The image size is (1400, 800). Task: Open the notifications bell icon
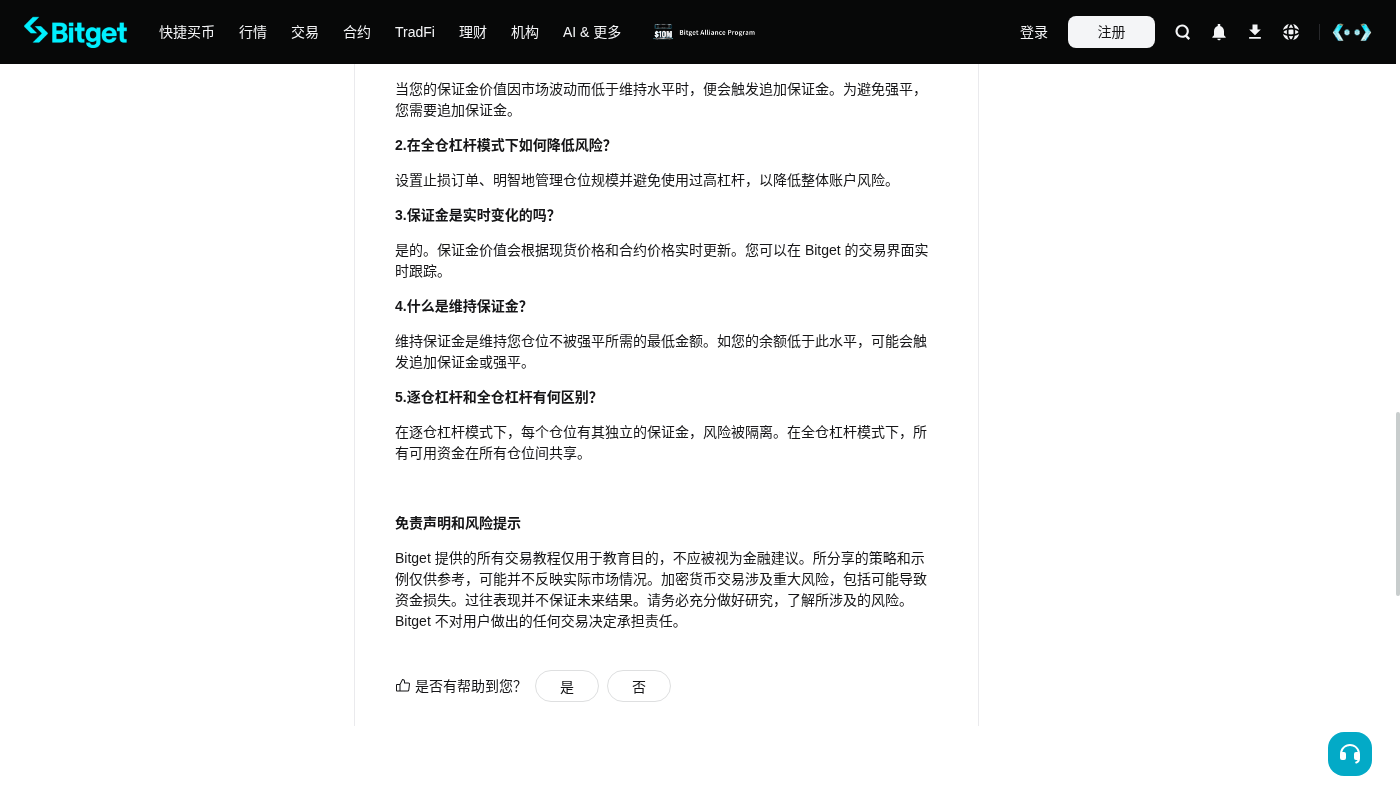(1219, 32)
